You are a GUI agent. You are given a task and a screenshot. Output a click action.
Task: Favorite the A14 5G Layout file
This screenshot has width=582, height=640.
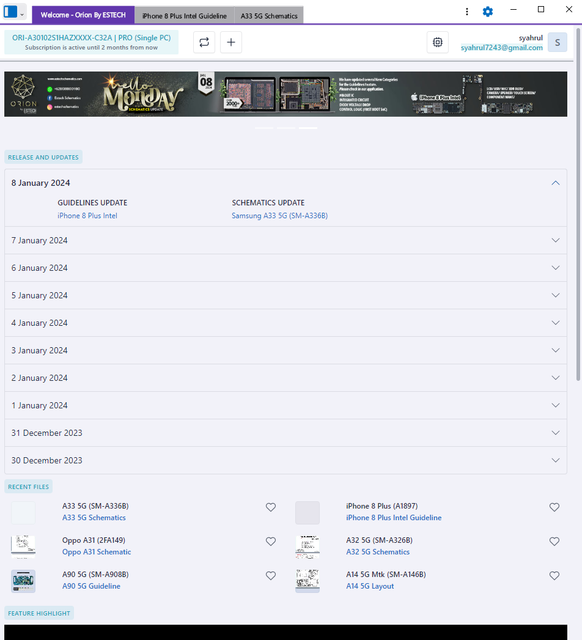point(554,576)
